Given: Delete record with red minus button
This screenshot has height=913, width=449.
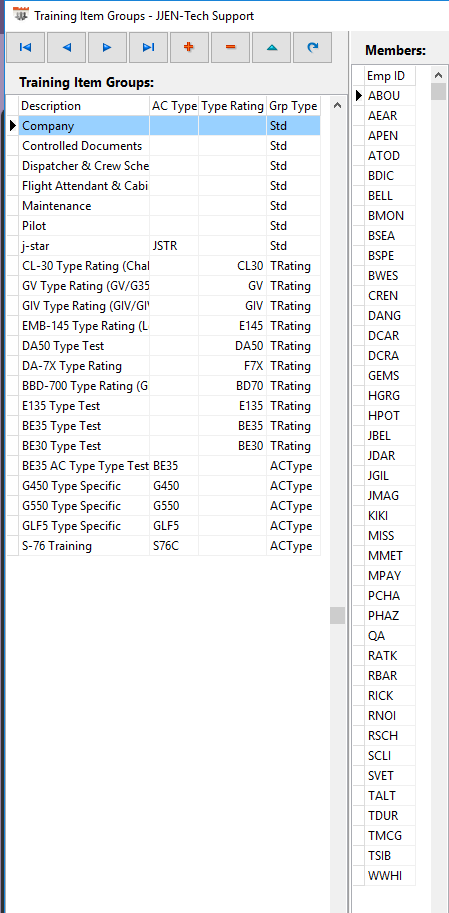Looking at the screenshot, I should pos(231,48).
